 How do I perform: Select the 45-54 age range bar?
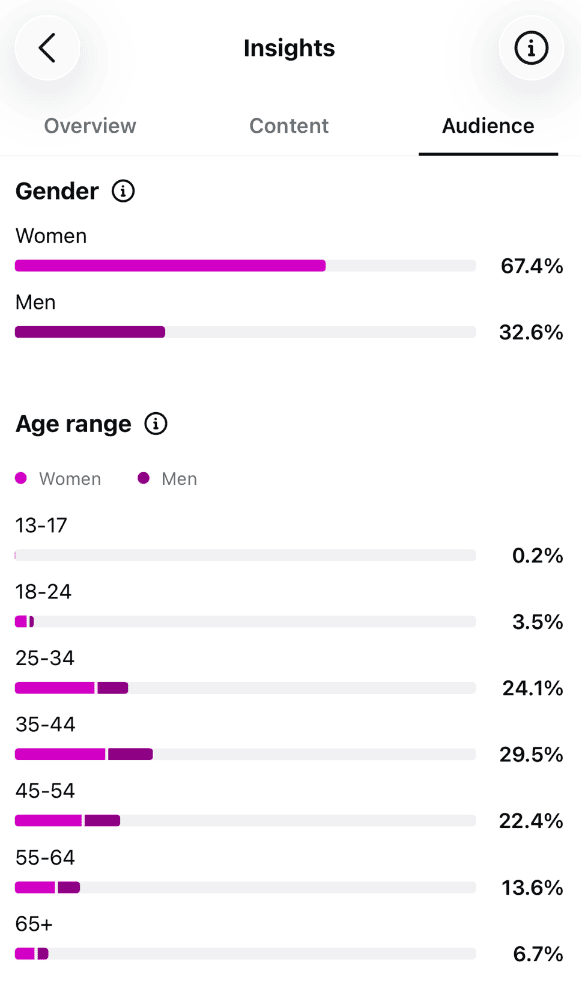coord(245,820)
